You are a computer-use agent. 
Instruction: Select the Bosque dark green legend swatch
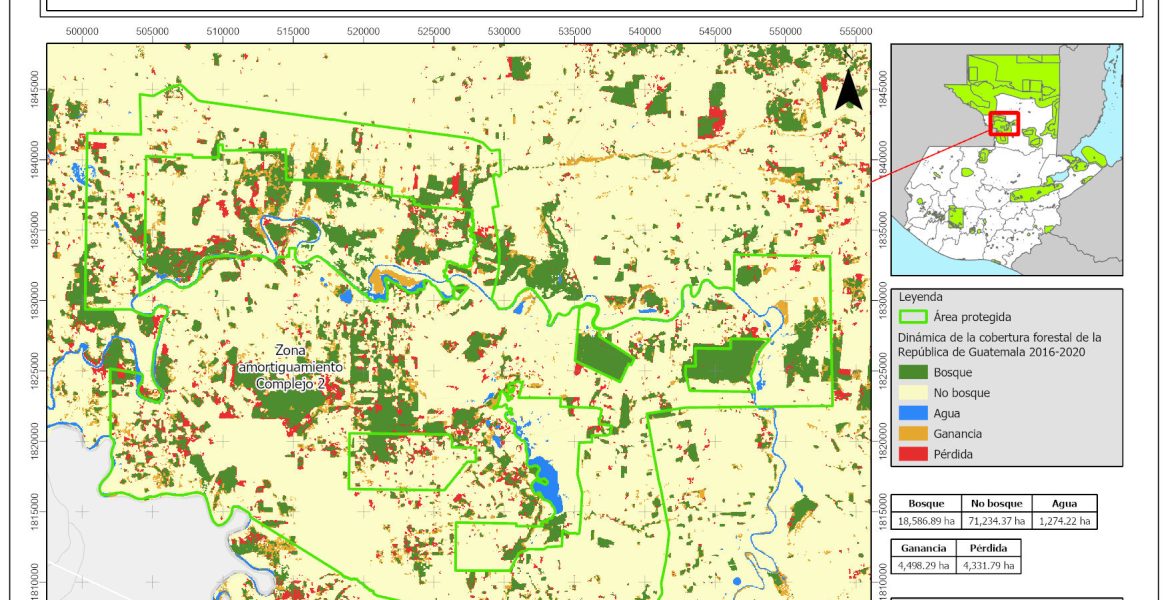click(915, 372)
